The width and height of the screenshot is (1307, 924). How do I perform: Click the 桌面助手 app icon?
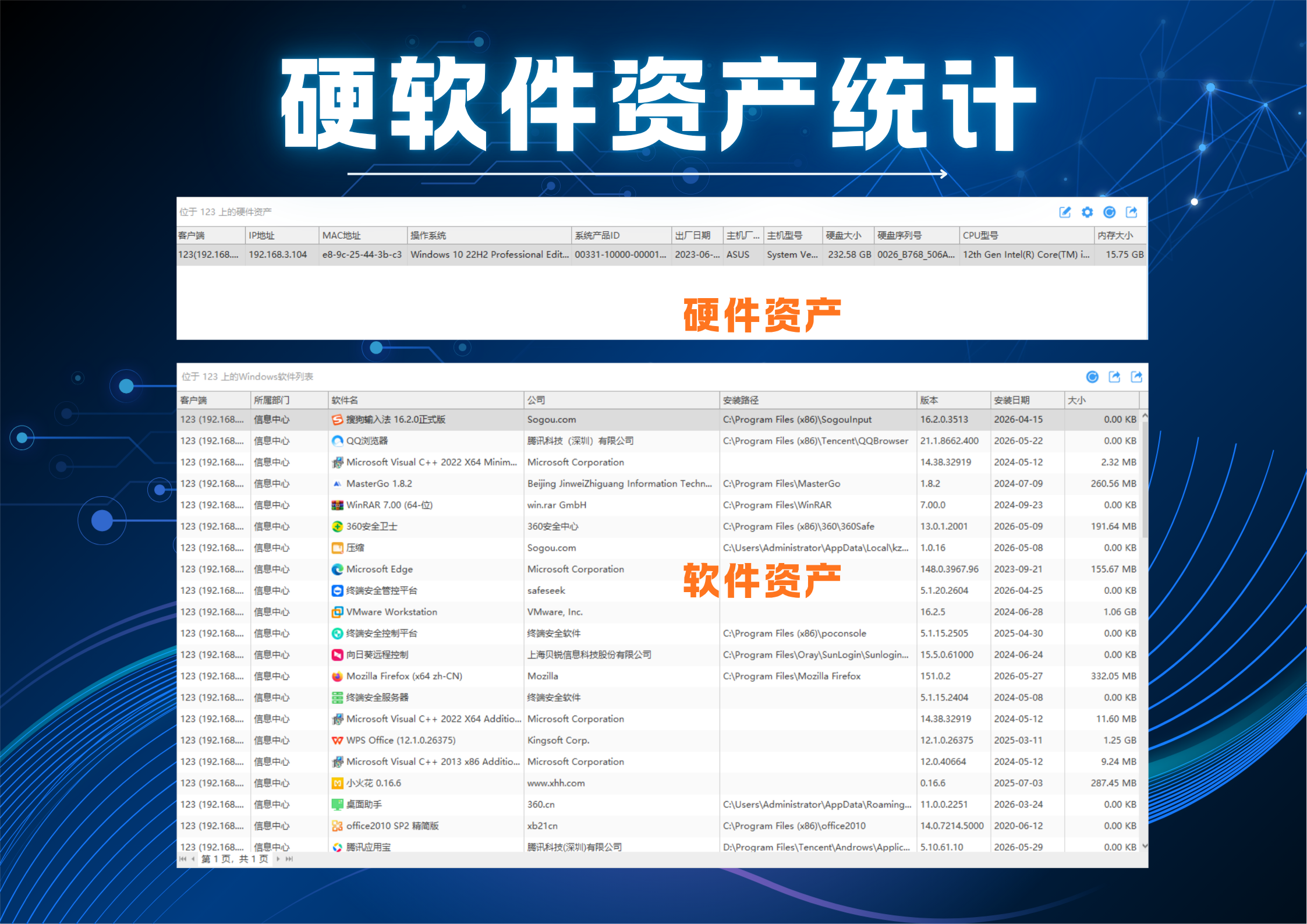(x=337, y=805)
